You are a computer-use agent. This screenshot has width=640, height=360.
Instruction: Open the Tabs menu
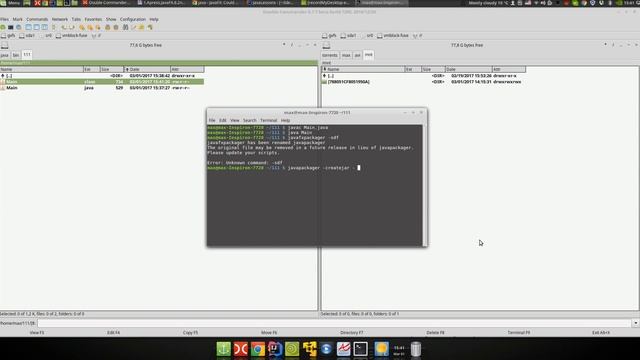76,19
